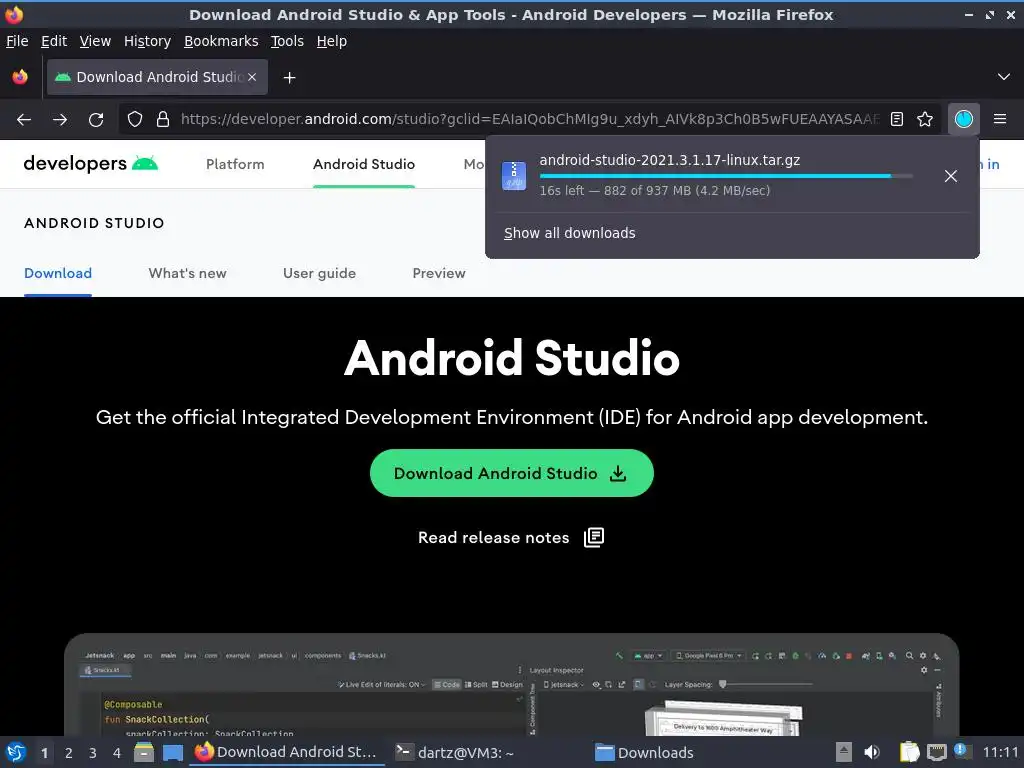
Task: Click the ANDROID STUDIO section heading
Action: click(94, 223)
